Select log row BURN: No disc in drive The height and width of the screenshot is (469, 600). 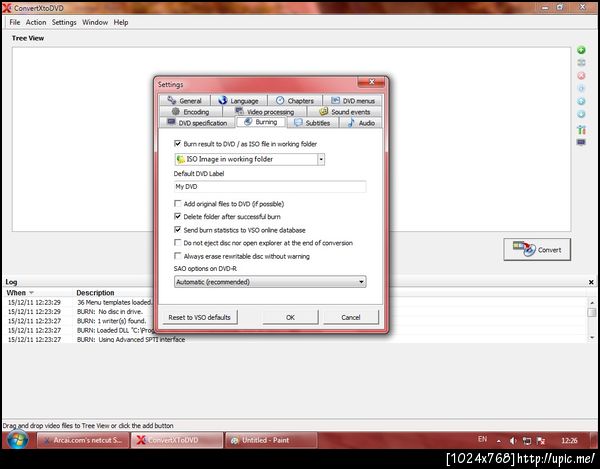pyautogui.click(x=109, y=311)
